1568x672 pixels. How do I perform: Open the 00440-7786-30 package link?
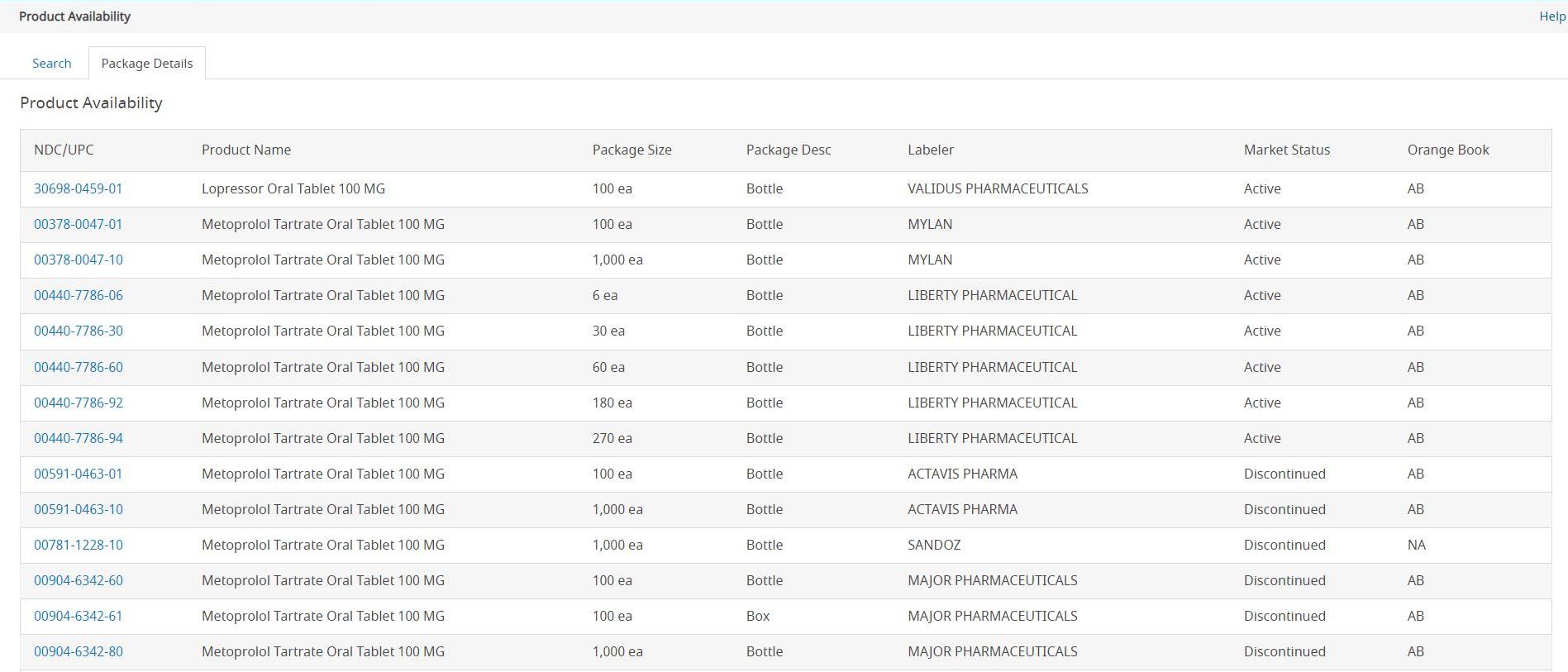78,331
